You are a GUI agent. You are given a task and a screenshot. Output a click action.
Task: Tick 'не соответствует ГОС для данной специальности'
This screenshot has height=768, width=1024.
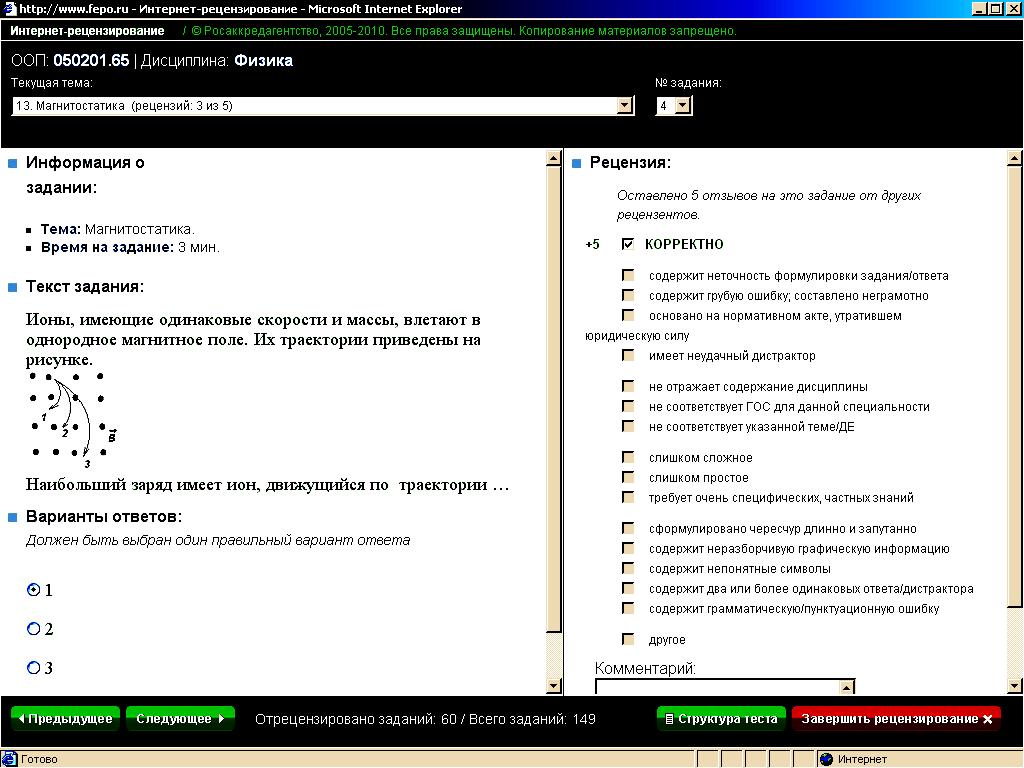coord(628,406)
